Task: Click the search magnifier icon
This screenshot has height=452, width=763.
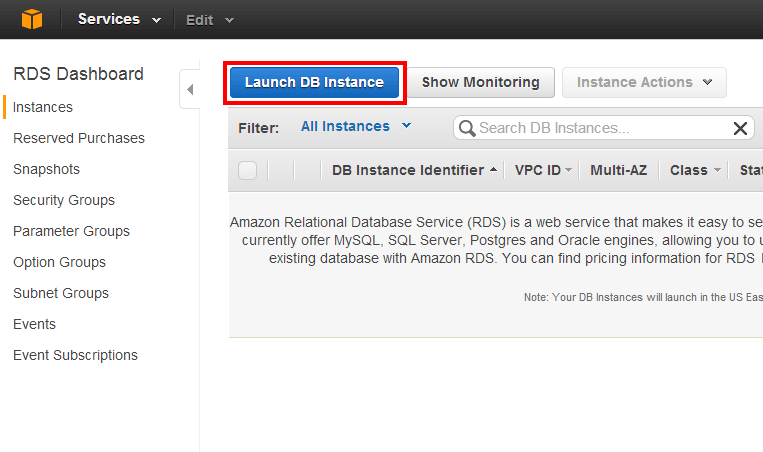Action: [467, 128]
